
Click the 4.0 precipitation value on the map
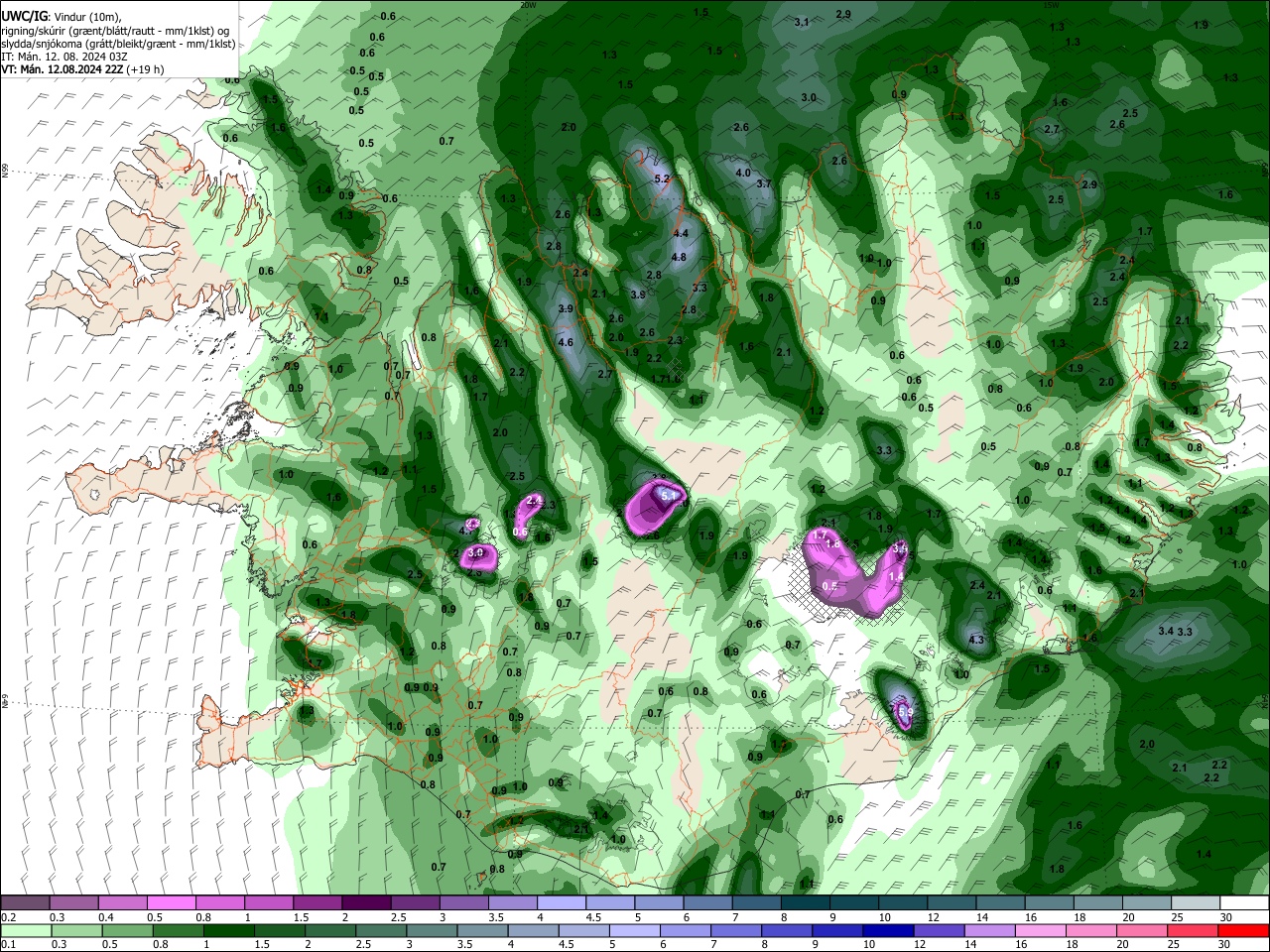(x=742, y=173)
